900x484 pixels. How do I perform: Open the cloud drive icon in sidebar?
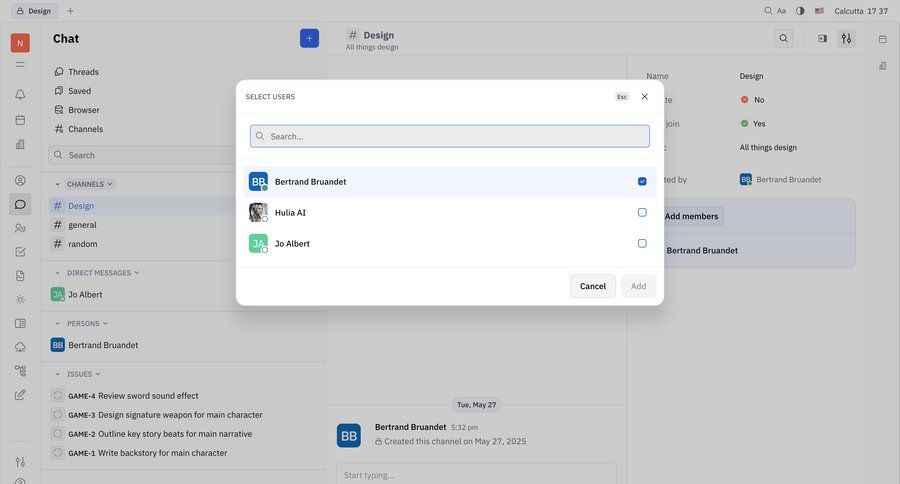coord(20,347)
